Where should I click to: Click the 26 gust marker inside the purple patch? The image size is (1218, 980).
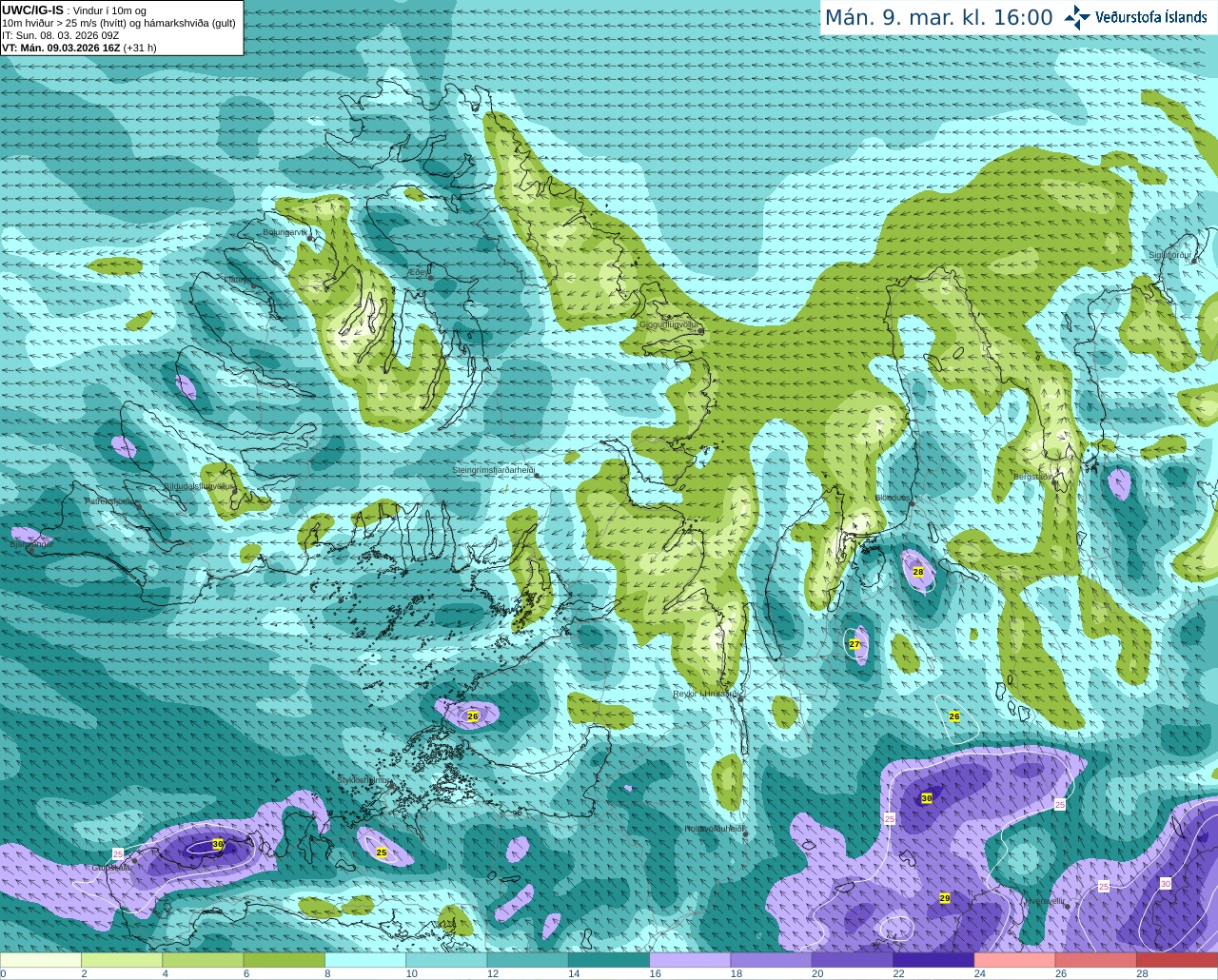[x=473, y=716]
